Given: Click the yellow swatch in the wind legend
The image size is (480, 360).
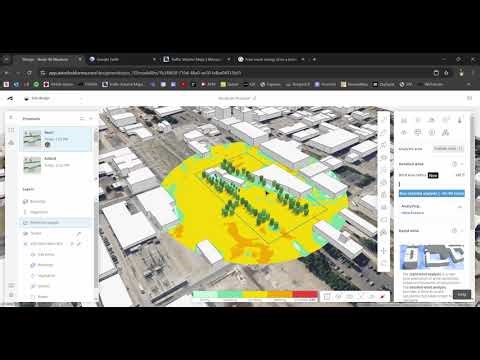Looking at the screenshot, I should click(255, 294).
